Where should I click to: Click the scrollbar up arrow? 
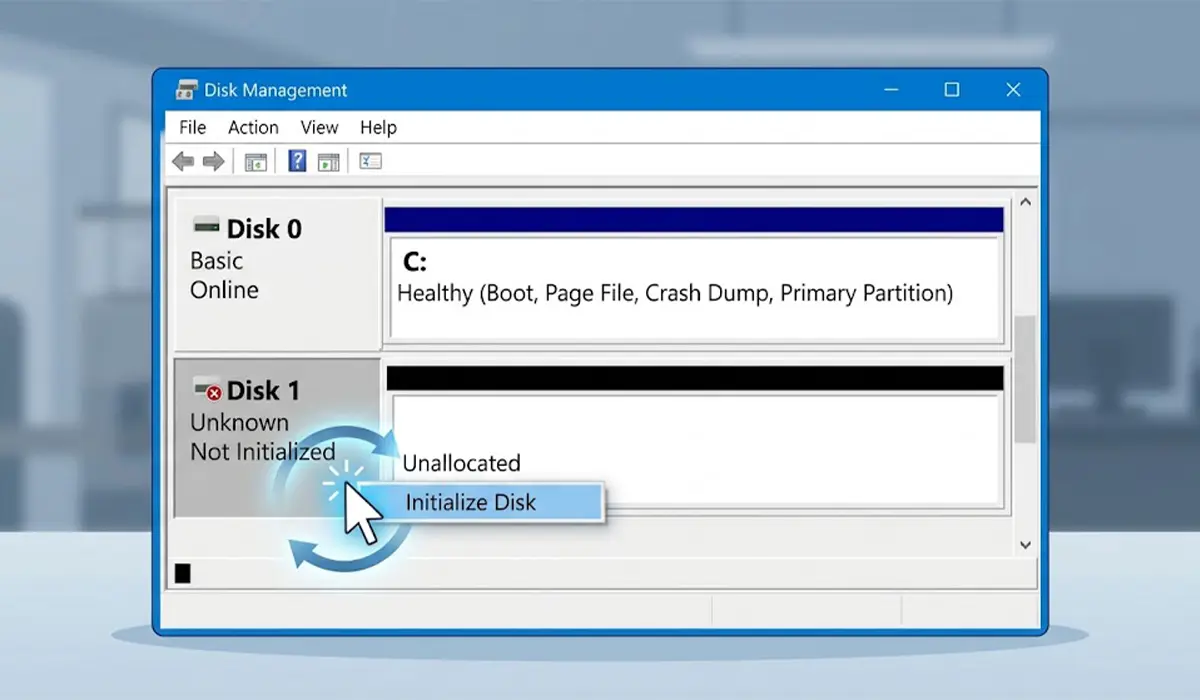1024,202
